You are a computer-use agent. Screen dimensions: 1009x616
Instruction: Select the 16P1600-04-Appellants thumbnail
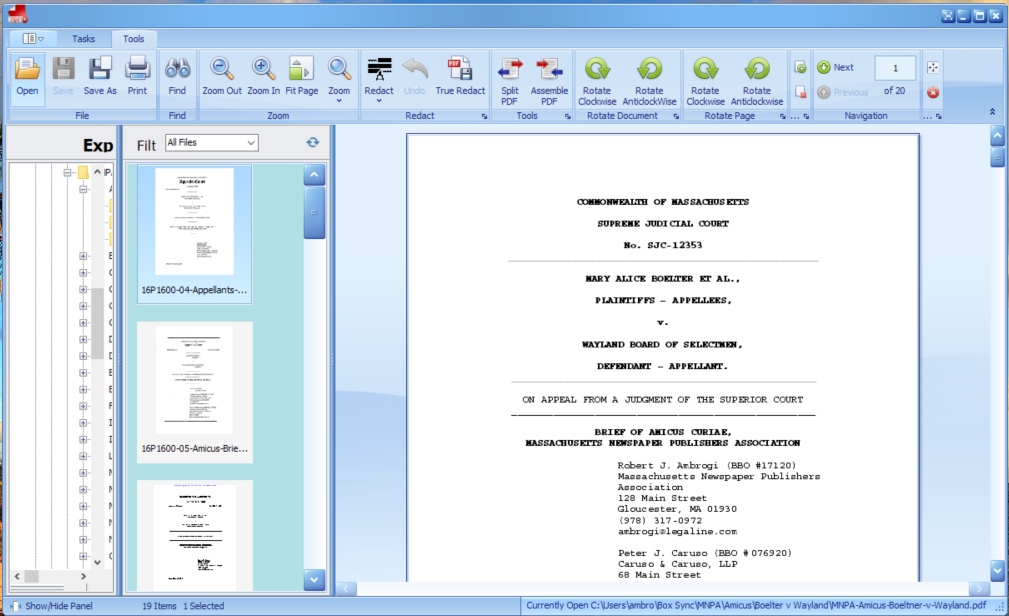click(x=194, y=234)
